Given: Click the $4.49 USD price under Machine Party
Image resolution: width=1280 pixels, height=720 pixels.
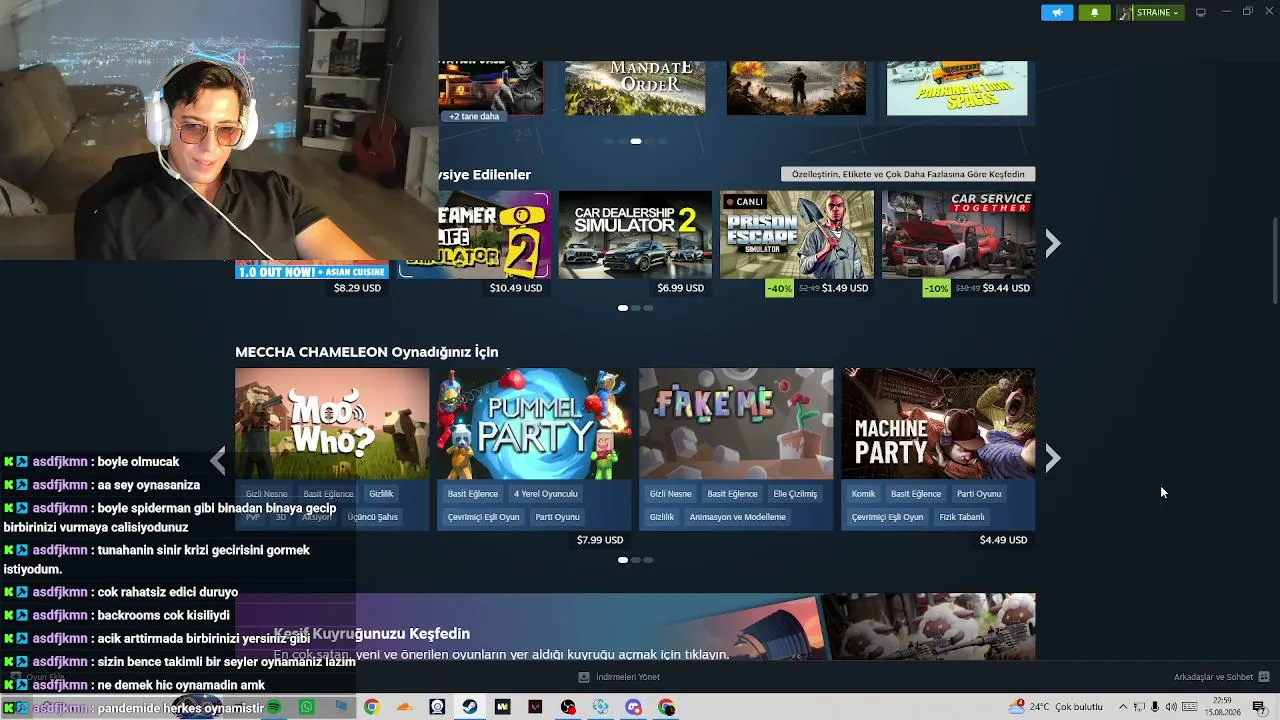Looking at the screenshot, I should tap(1003, 540).
